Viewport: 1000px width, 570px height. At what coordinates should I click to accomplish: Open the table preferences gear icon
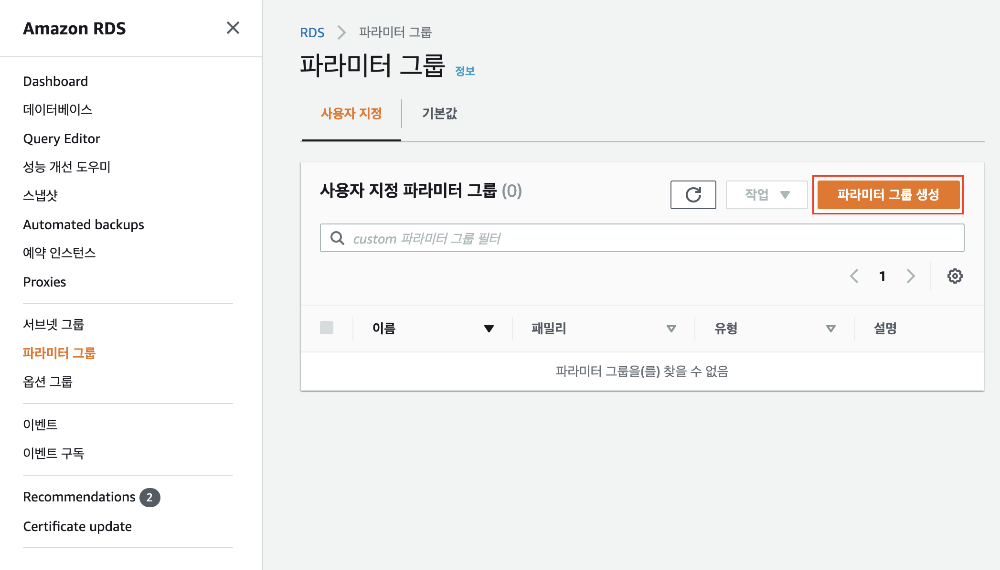pyautogui.click(x=955, y=276)
